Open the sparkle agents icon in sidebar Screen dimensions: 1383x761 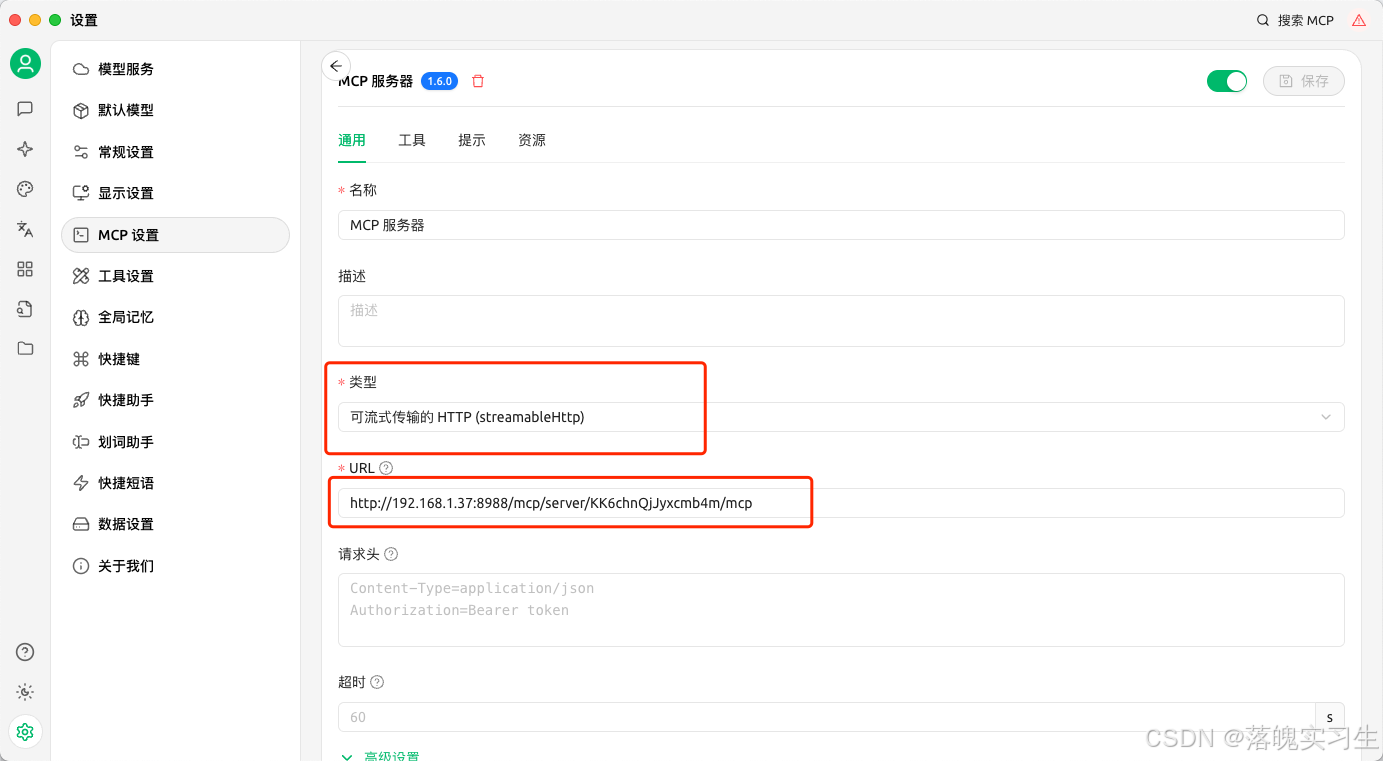(25, 149)
